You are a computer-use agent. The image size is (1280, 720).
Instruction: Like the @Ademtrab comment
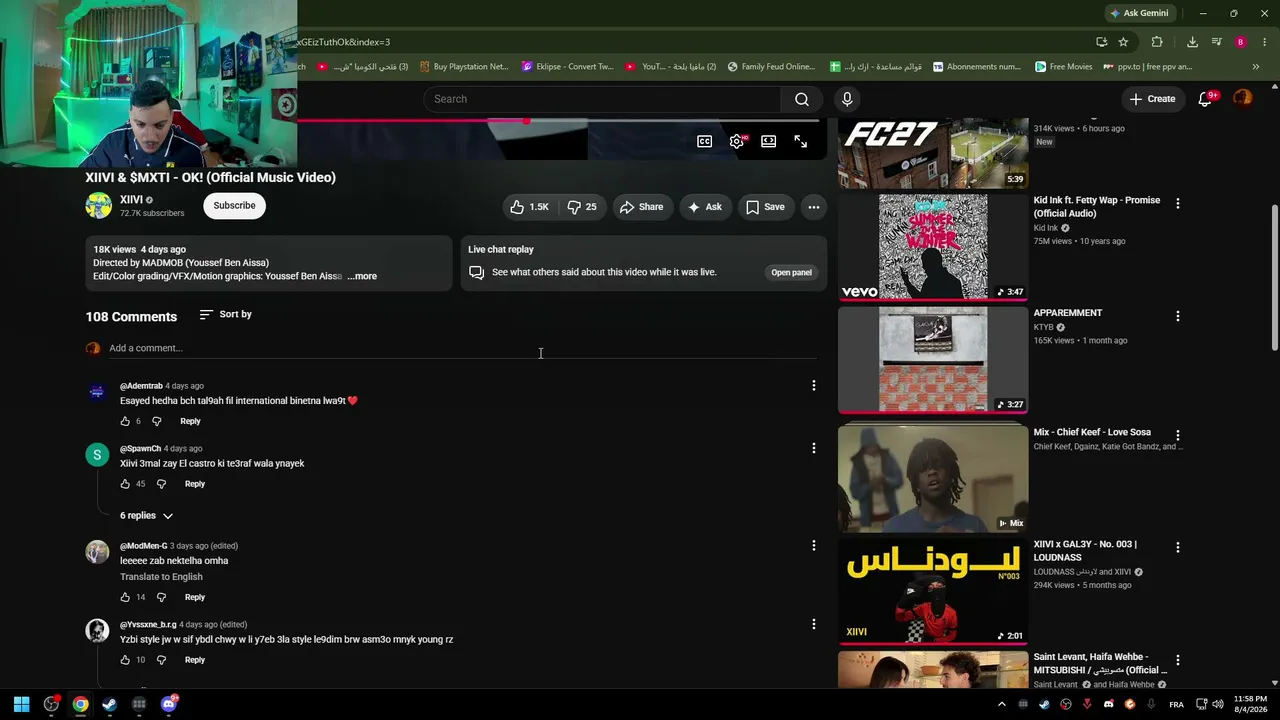coord(125,421)
